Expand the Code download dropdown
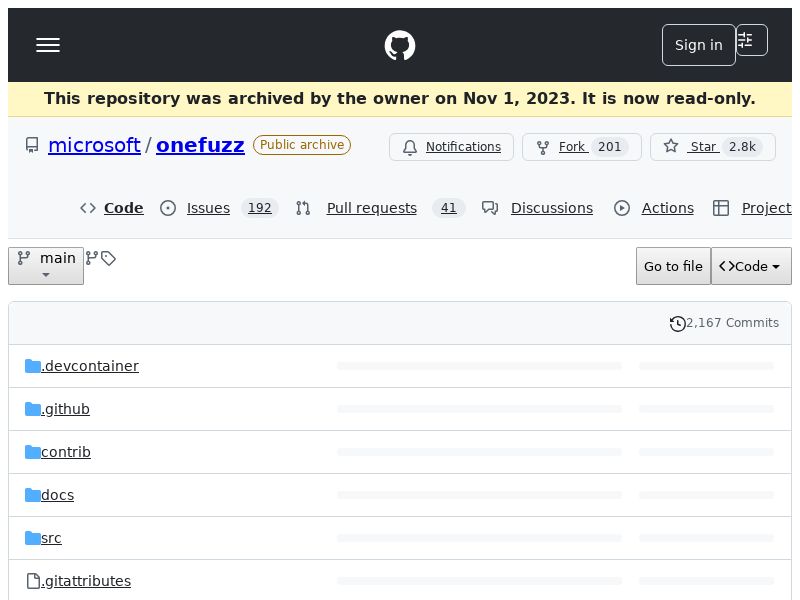800x600 pixels. point(751,266)
